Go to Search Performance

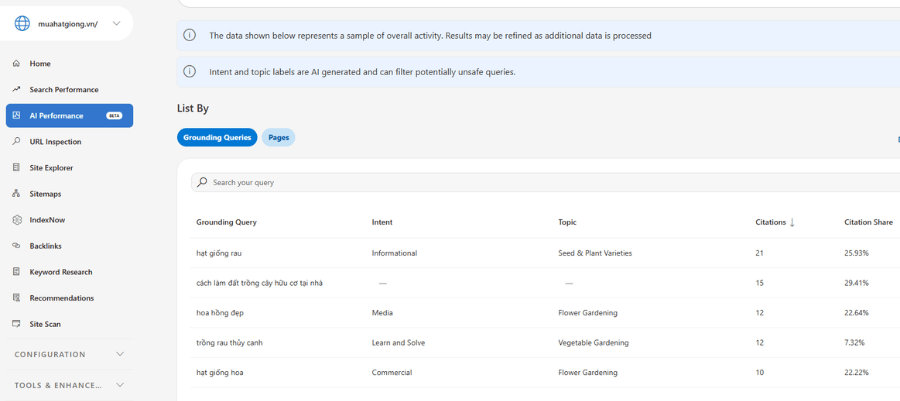click(x=64, y=89)
